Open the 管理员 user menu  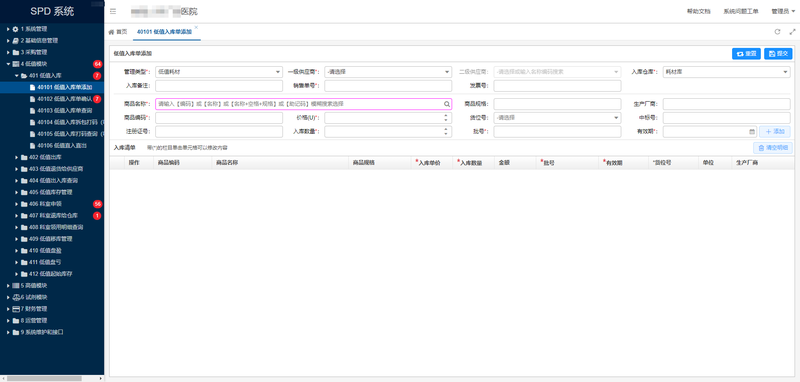tap(783, 12)
